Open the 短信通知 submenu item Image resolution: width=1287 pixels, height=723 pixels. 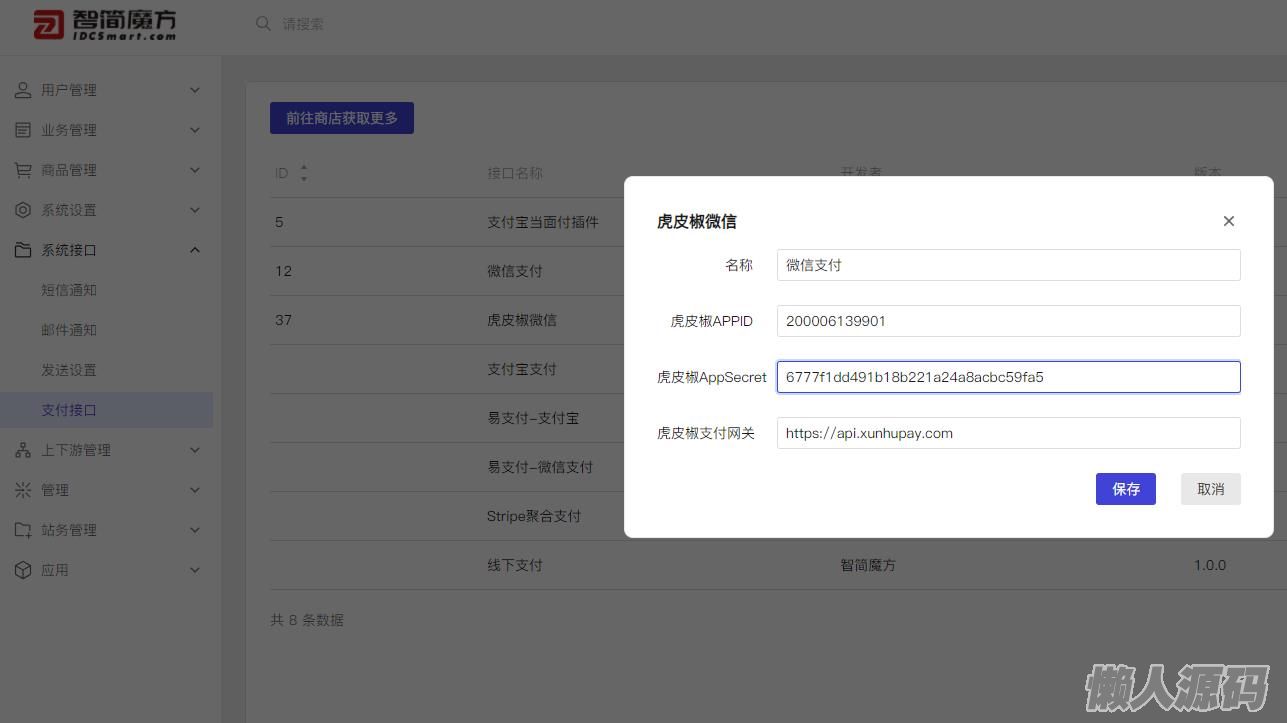pyautogui.click(x=69, y=290)
